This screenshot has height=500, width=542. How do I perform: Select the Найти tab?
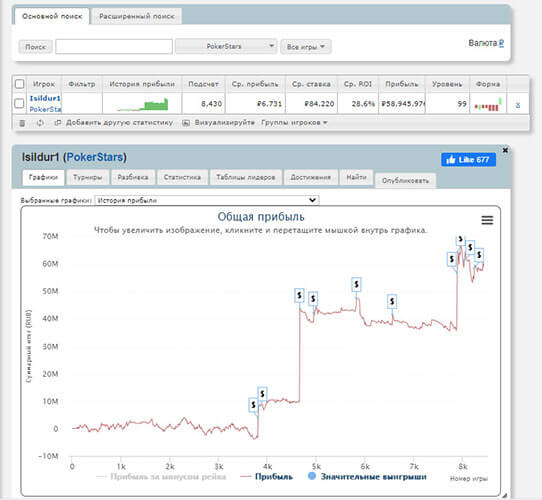coord(356,177)
